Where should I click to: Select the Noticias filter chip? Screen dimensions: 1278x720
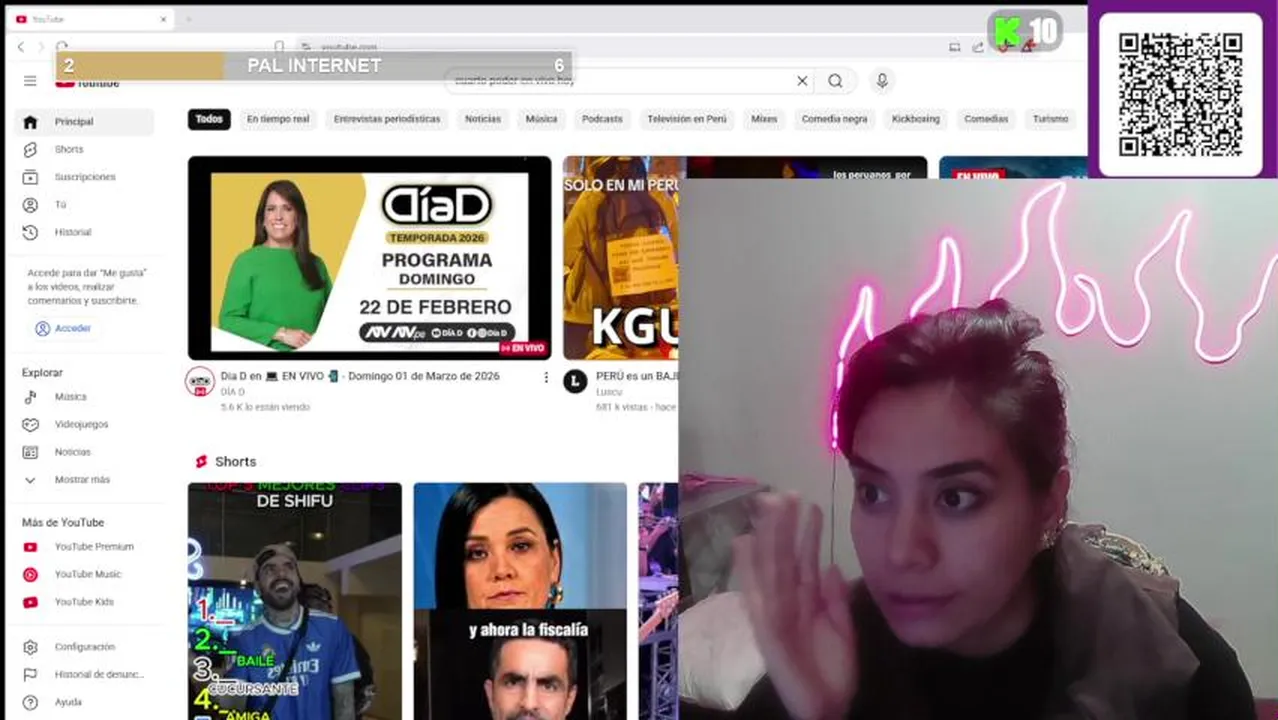coord(483,119)
